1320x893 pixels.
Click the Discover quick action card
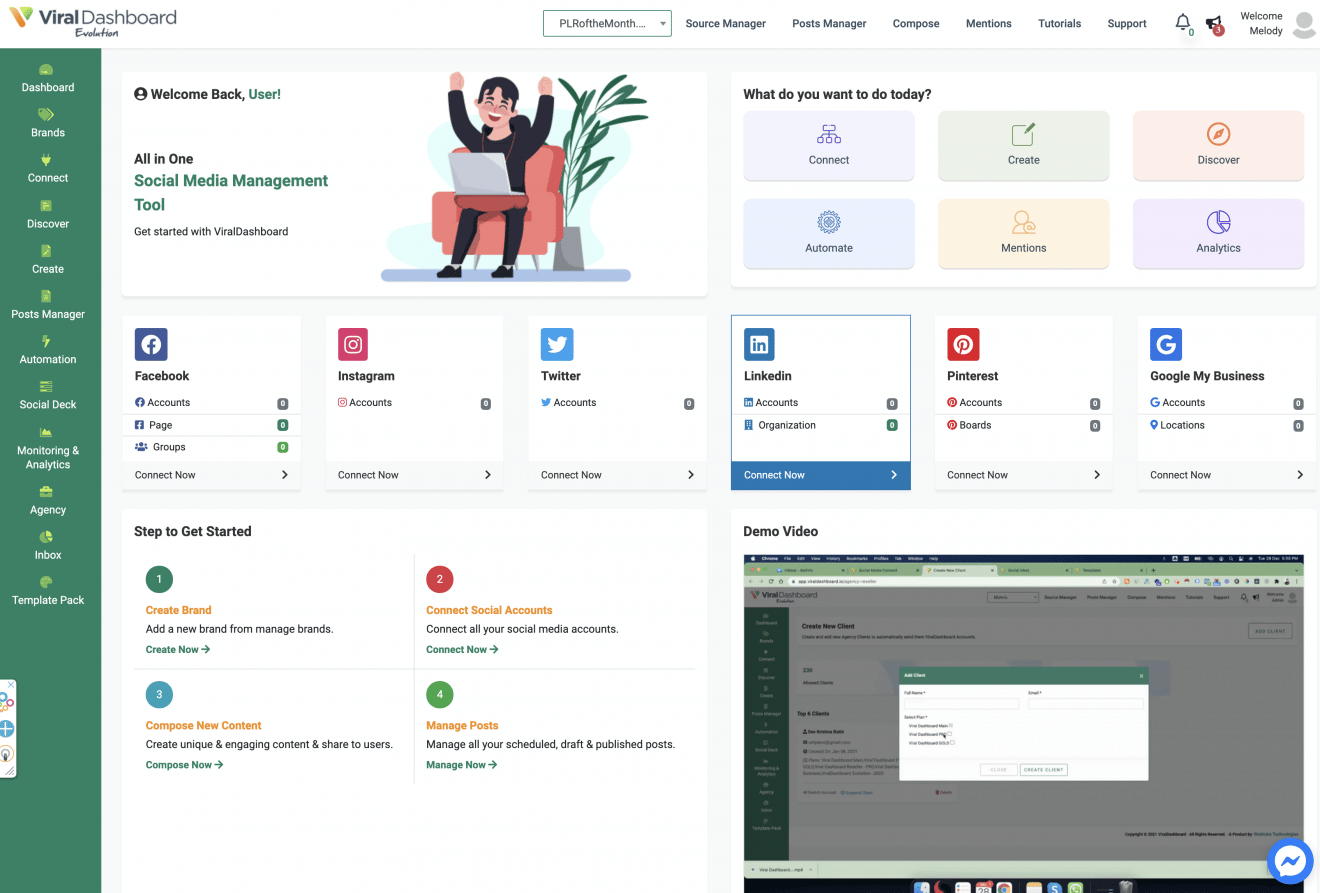click(x=1218, y=145)
